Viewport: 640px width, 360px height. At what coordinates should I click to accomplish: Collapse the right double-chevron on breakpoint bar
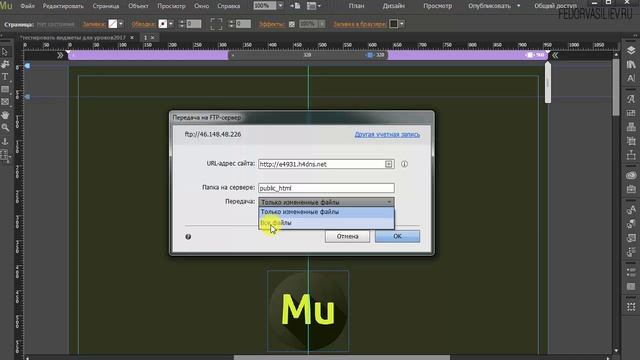tap(555, 55)
